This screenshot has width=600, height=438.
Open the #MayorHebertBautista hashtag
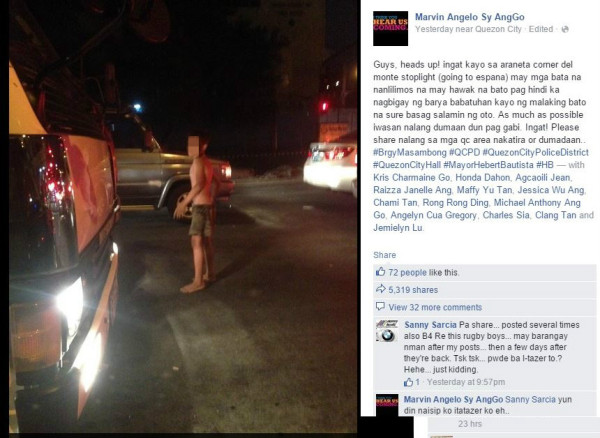pyautogui.click(x=488, y=165)
